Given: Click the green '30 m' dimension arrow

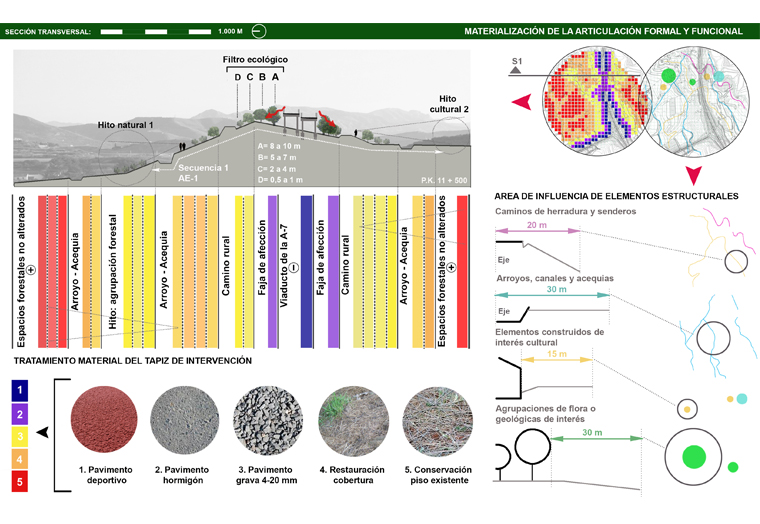Looking at the screenshot, I should 597,438.
